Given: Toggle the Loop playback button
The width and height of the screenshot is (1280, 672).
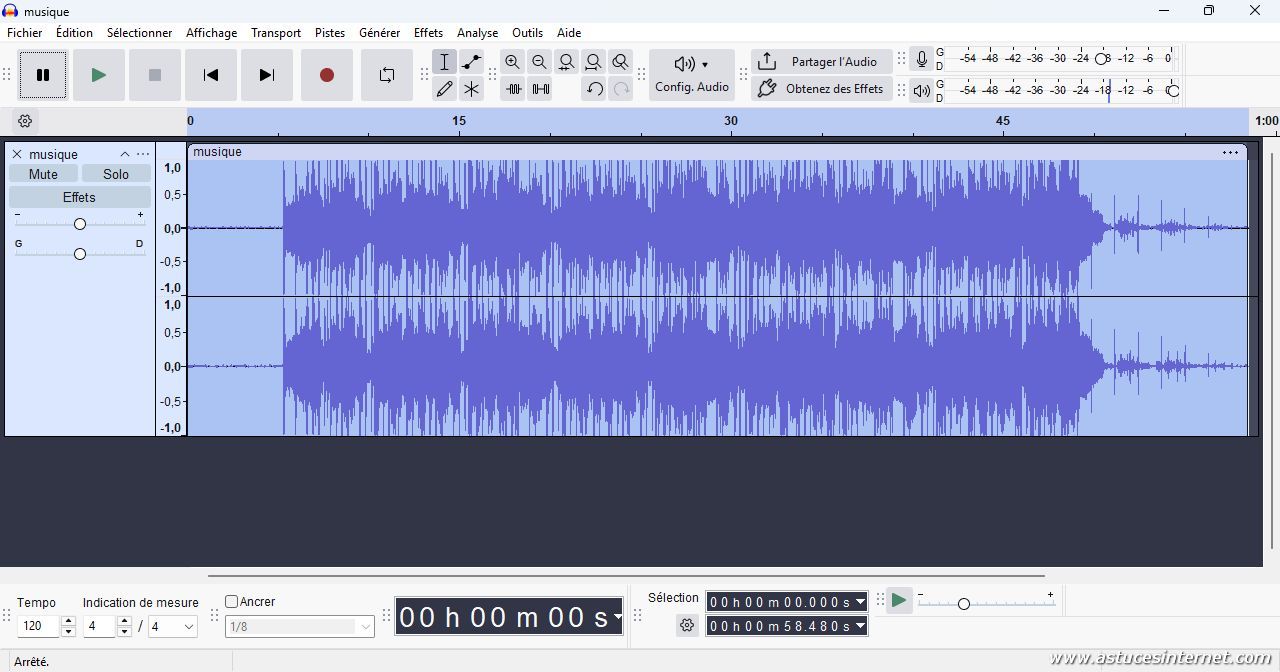Looking at the screenshot, I should click(x=386, y=75).
